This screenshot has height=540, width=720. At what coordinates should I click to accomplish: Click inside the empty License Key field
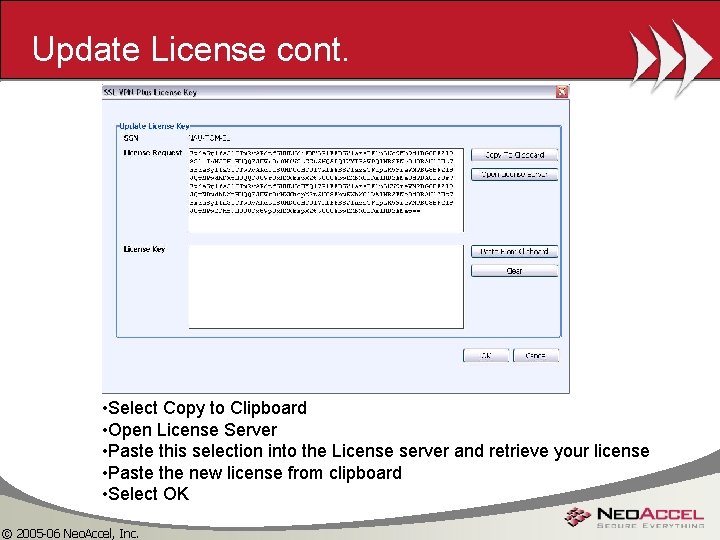pos(326,286)
